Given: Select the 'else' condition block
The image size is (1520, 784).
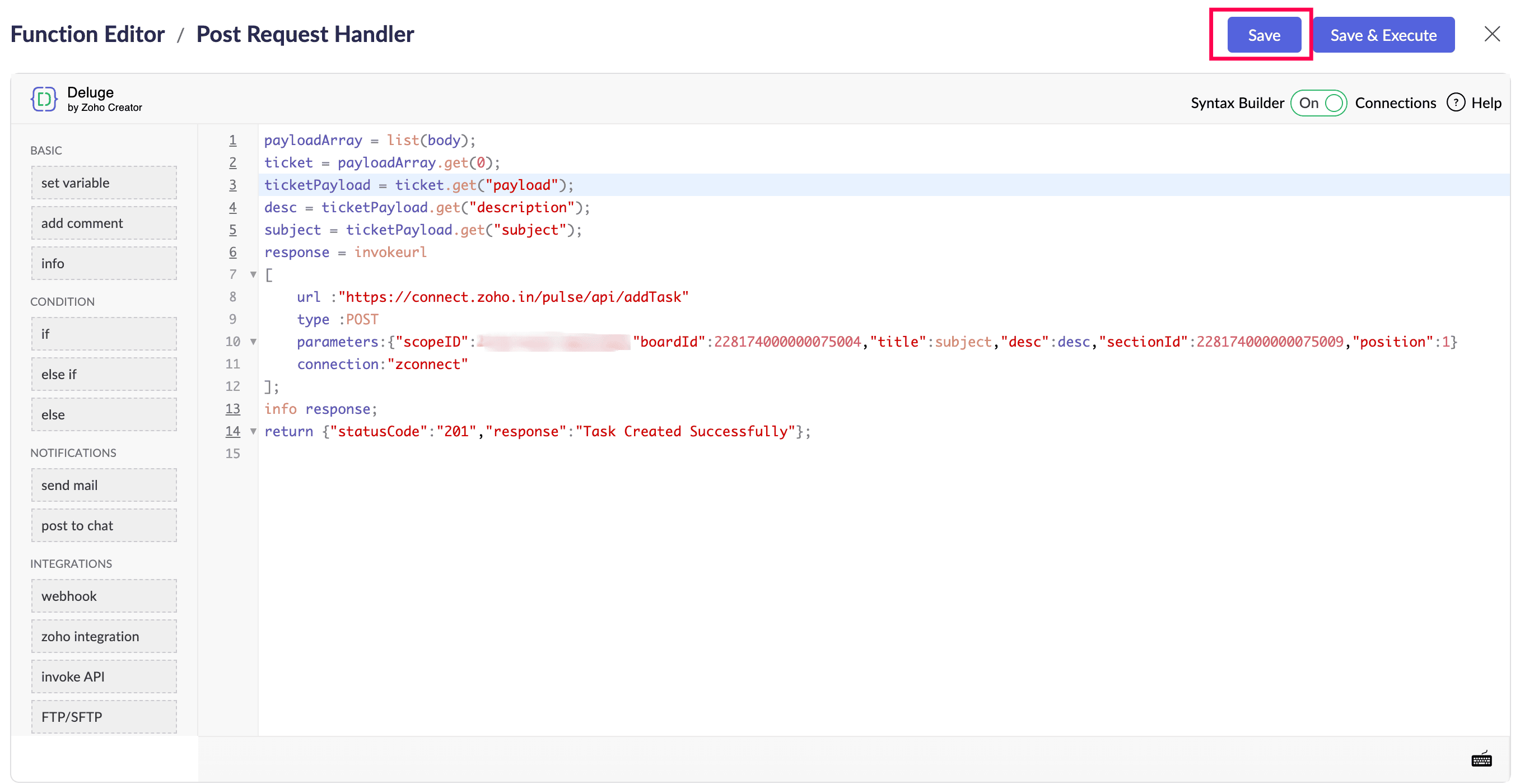Looking at the screenshot, I should pos(104,415).
